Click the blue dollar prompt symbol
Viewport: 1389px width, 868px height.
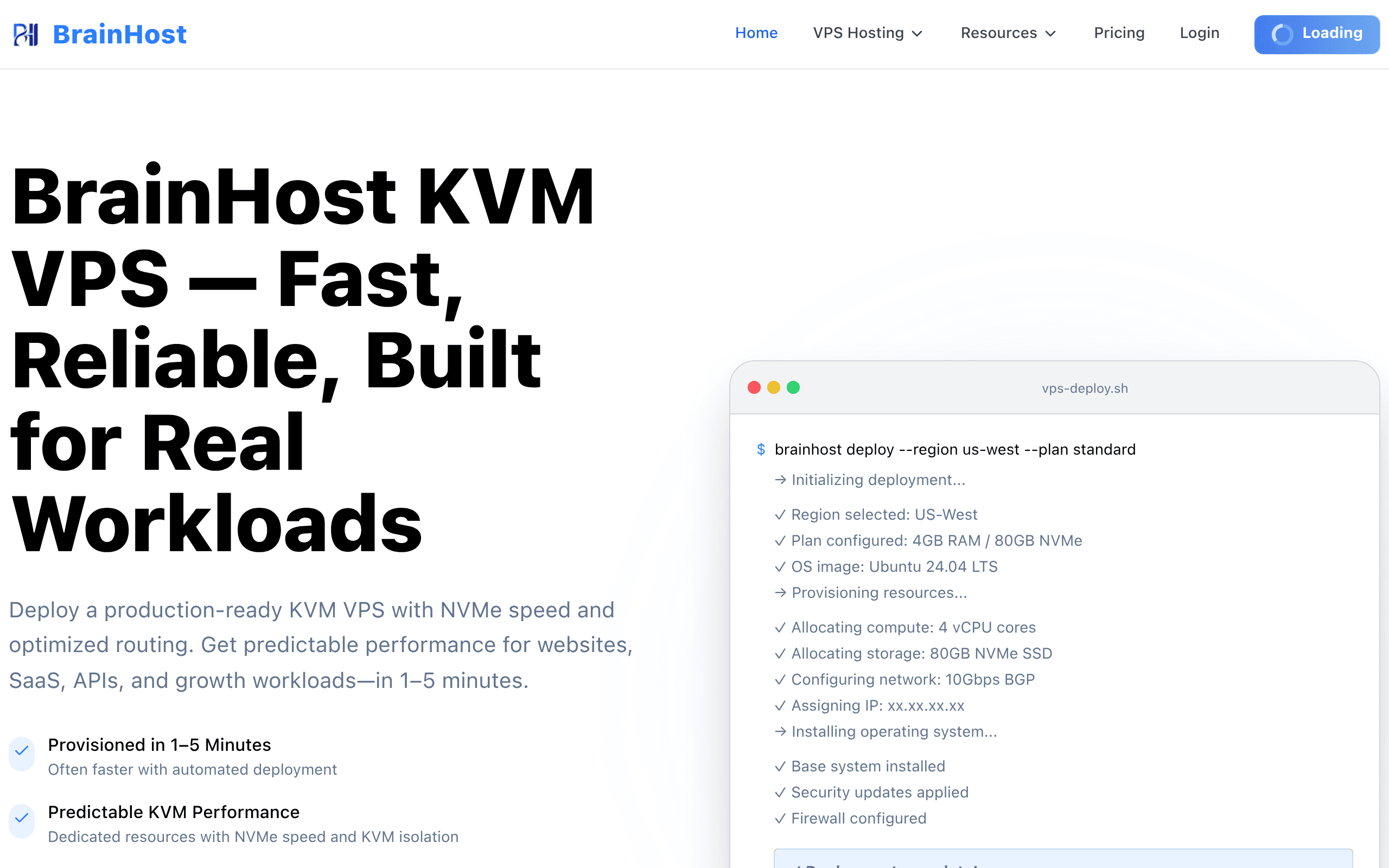click(761, 450)
